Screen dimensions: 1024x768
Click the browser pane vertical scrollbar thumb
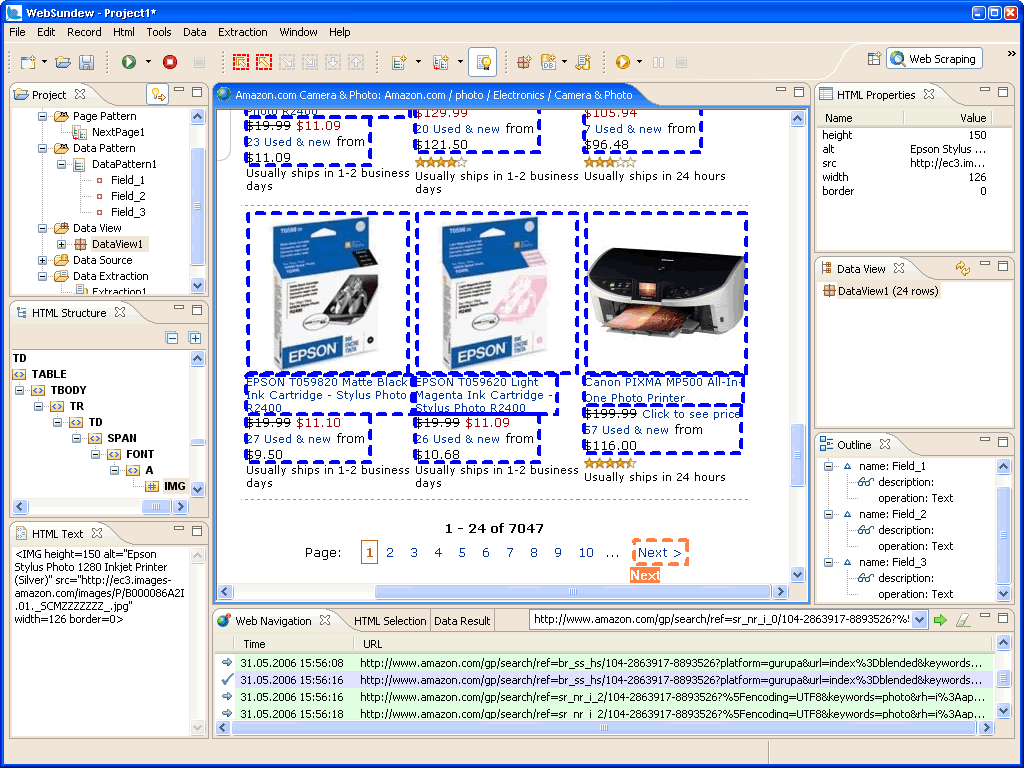pyautogui.click(x=797, y=455)
